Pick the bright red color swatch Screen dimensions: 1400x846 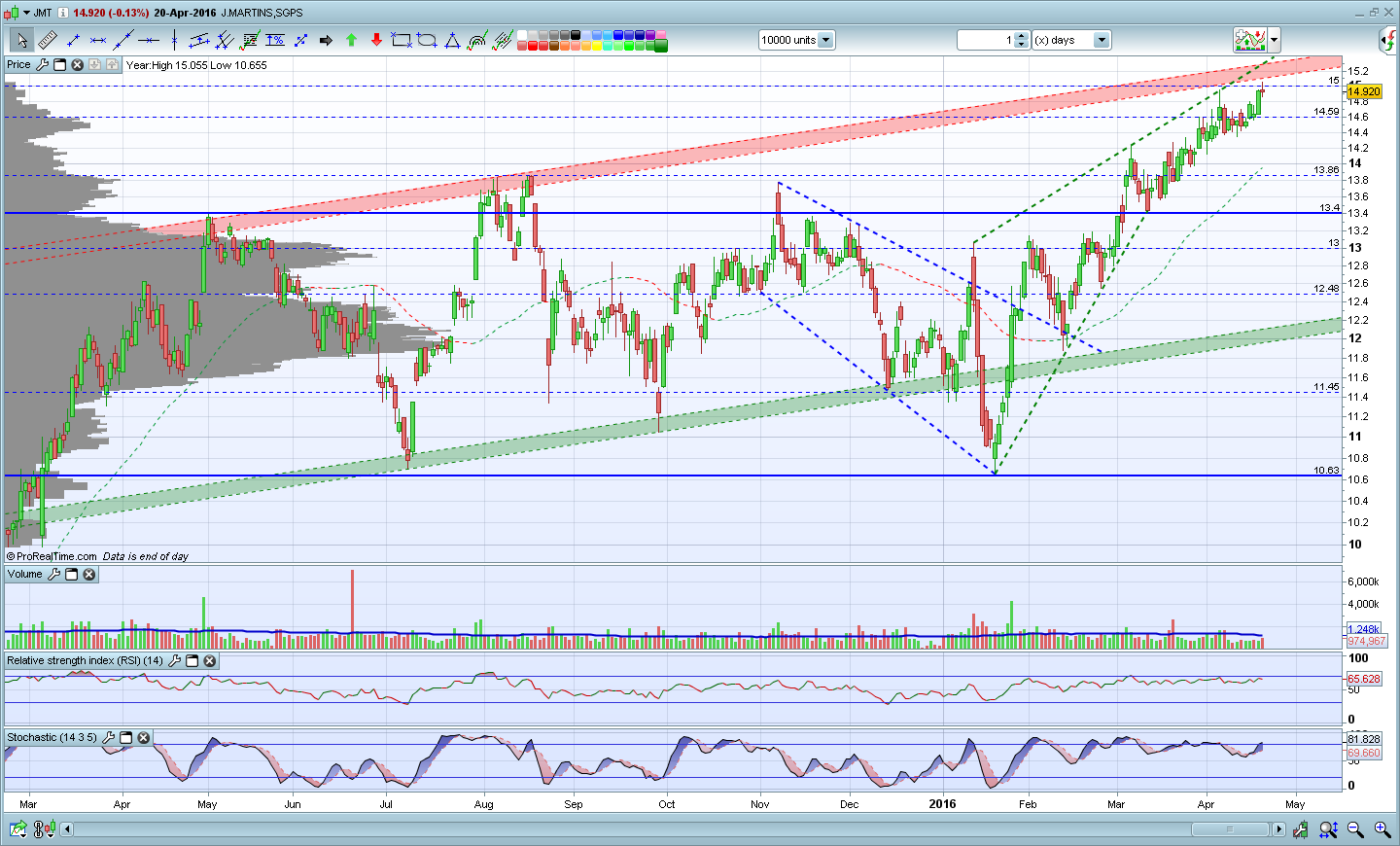click(x=533, y=46)
